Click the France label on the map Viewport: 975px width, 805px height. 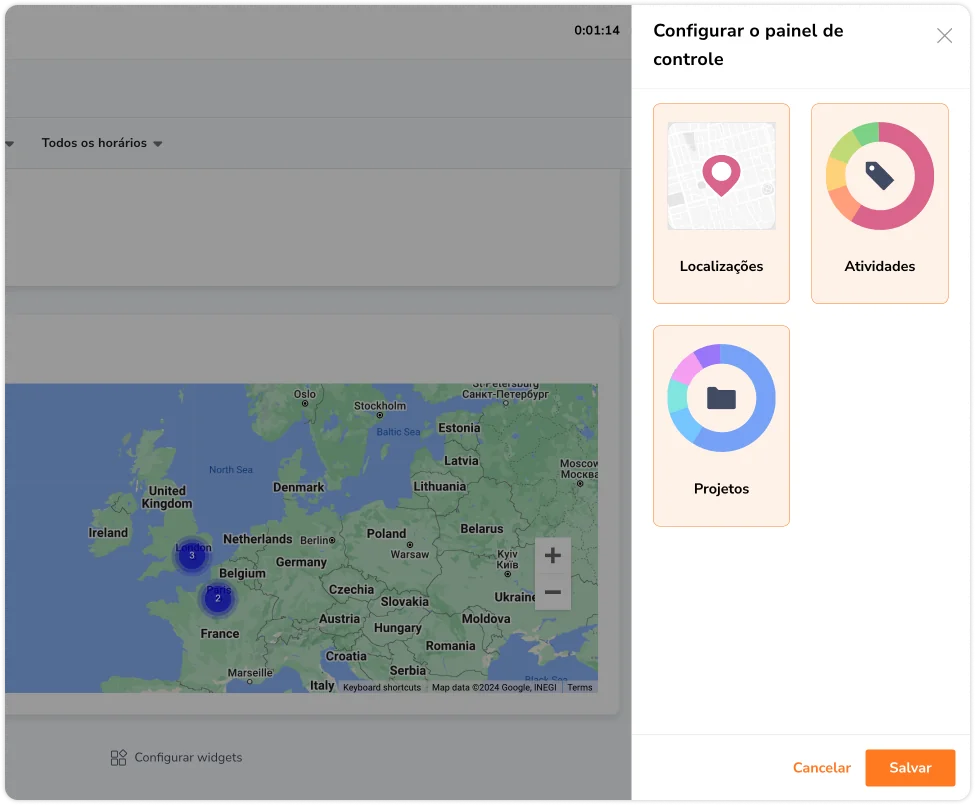pyautogui.click(x=219, y=633)
